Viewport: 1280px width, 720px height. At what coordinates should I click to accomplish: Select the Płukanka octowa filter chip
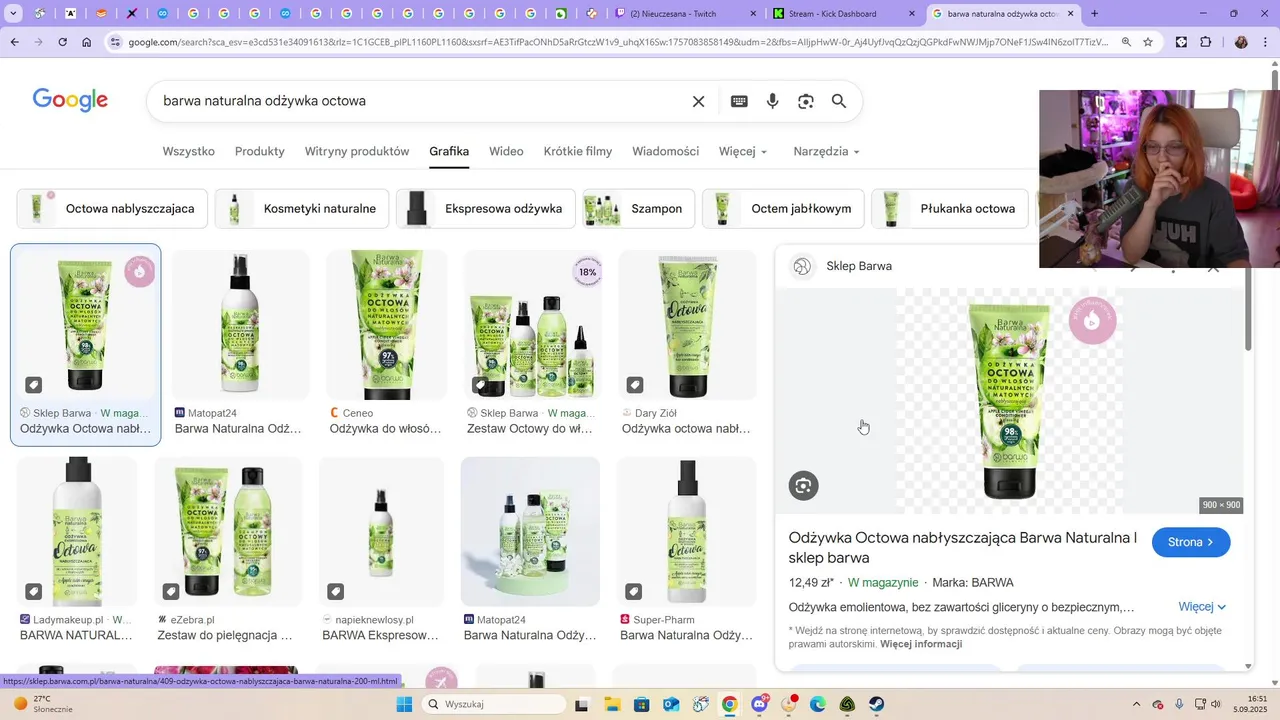click(x=950, y=209)
